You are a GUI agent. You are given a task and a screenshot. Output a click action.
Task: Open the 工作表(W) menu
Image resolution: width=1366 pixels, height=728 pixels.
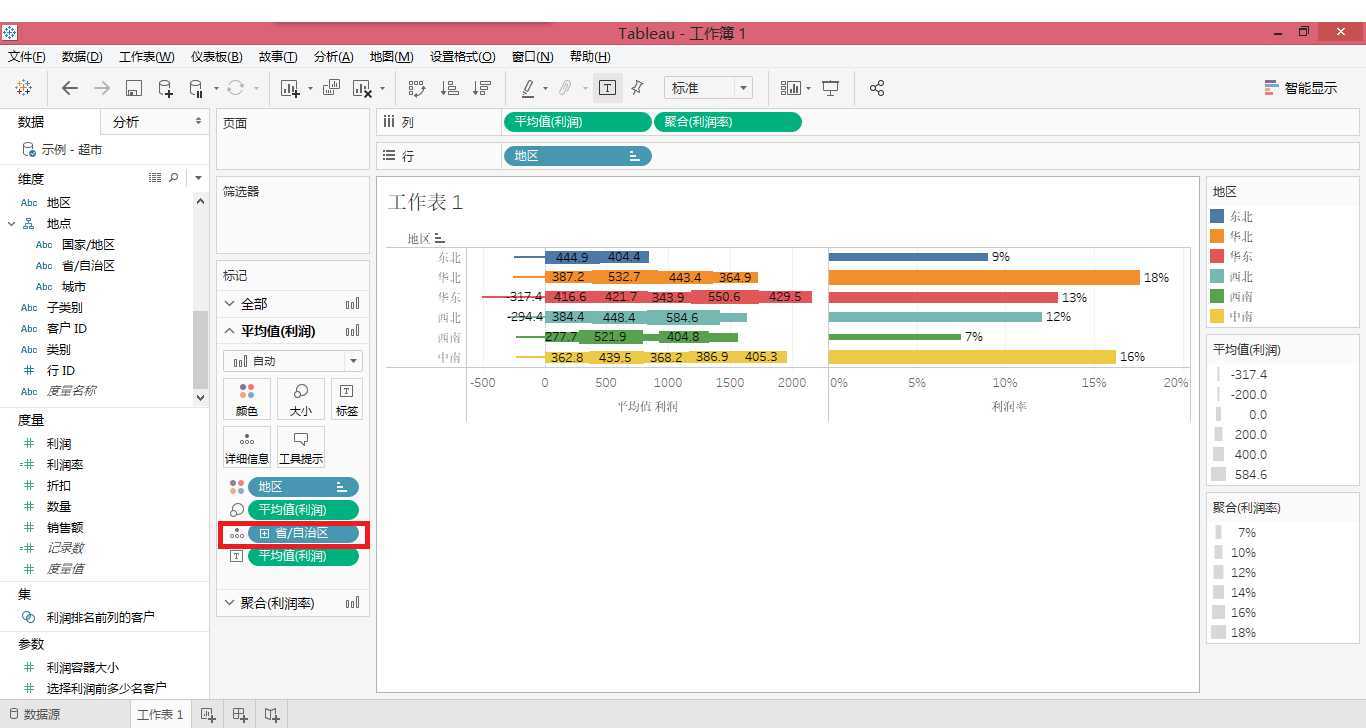[146, 57]
